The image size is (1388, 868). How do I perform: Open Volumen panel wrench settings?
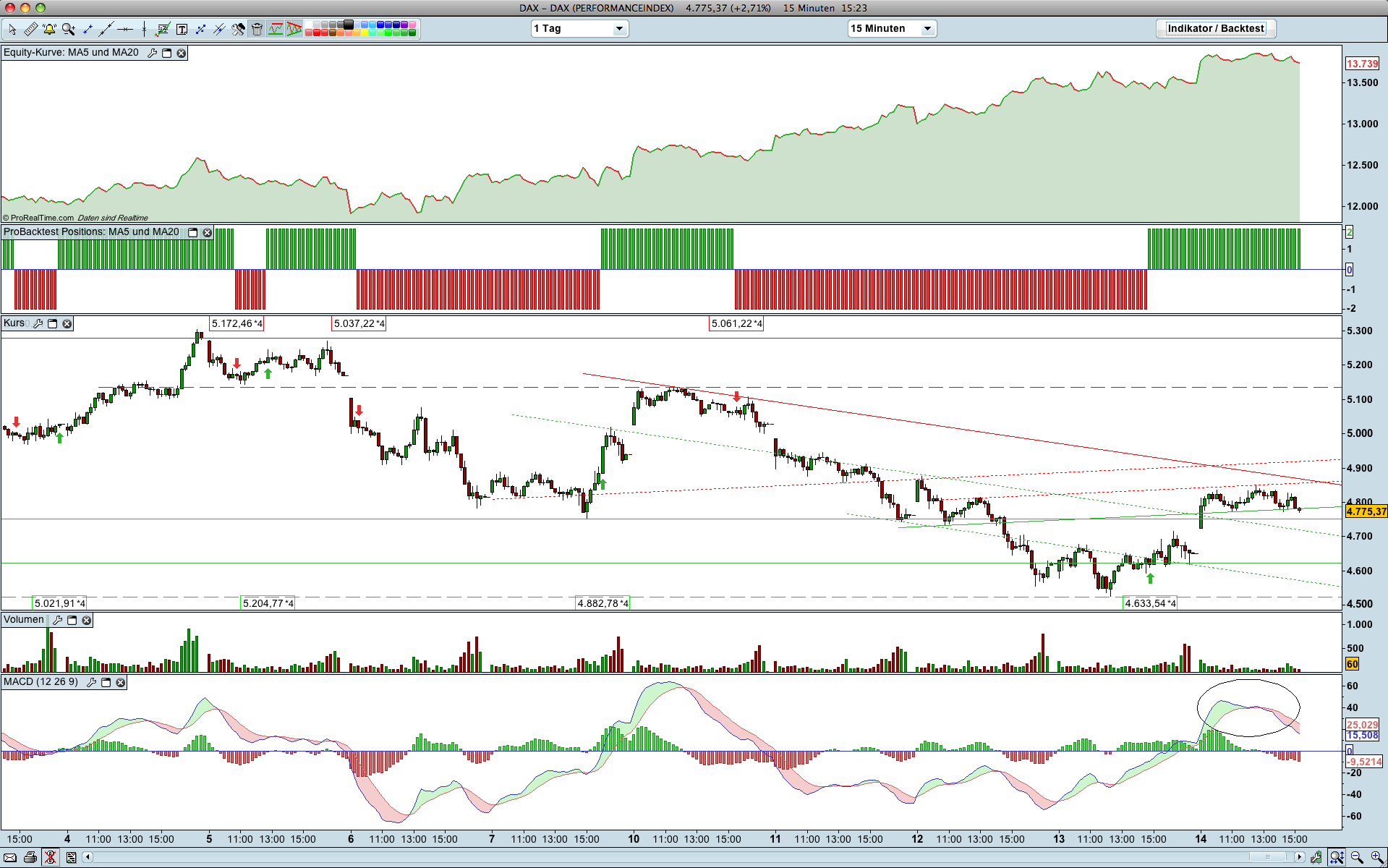58,620
